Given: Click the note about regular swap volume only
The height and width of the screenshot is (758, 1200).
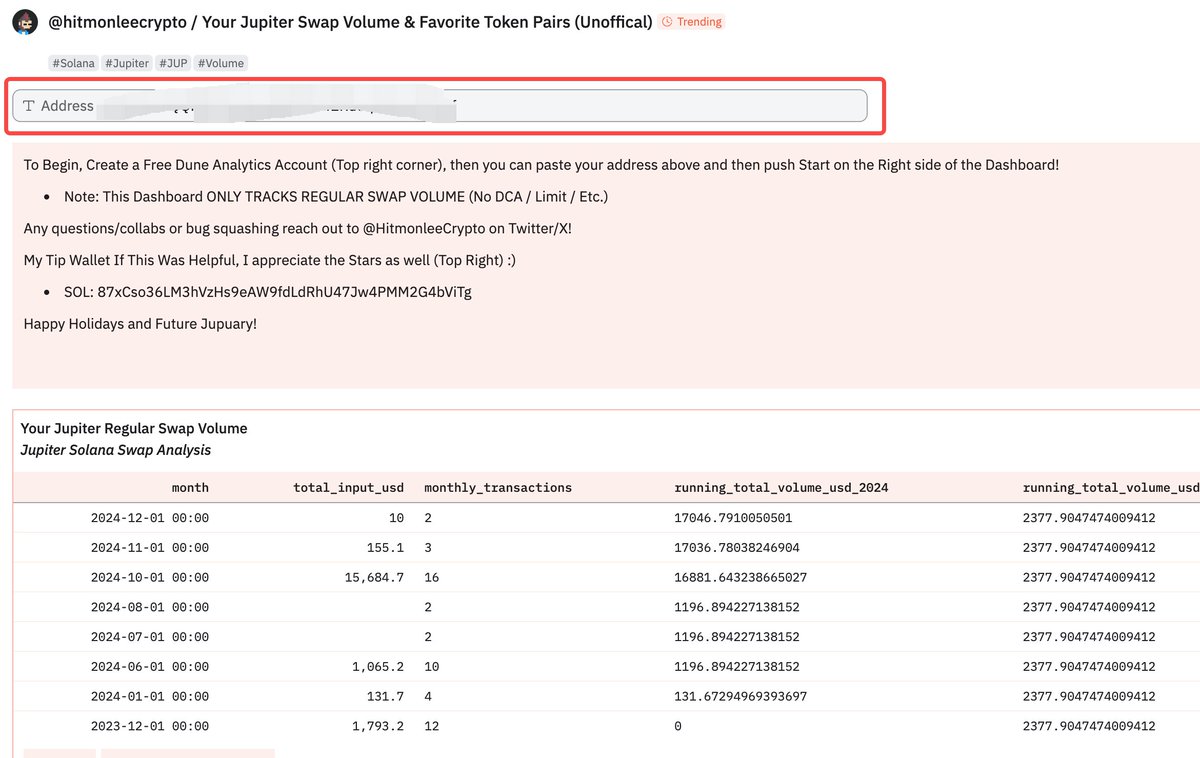Looking at the screenshot, I should (336, 196).
